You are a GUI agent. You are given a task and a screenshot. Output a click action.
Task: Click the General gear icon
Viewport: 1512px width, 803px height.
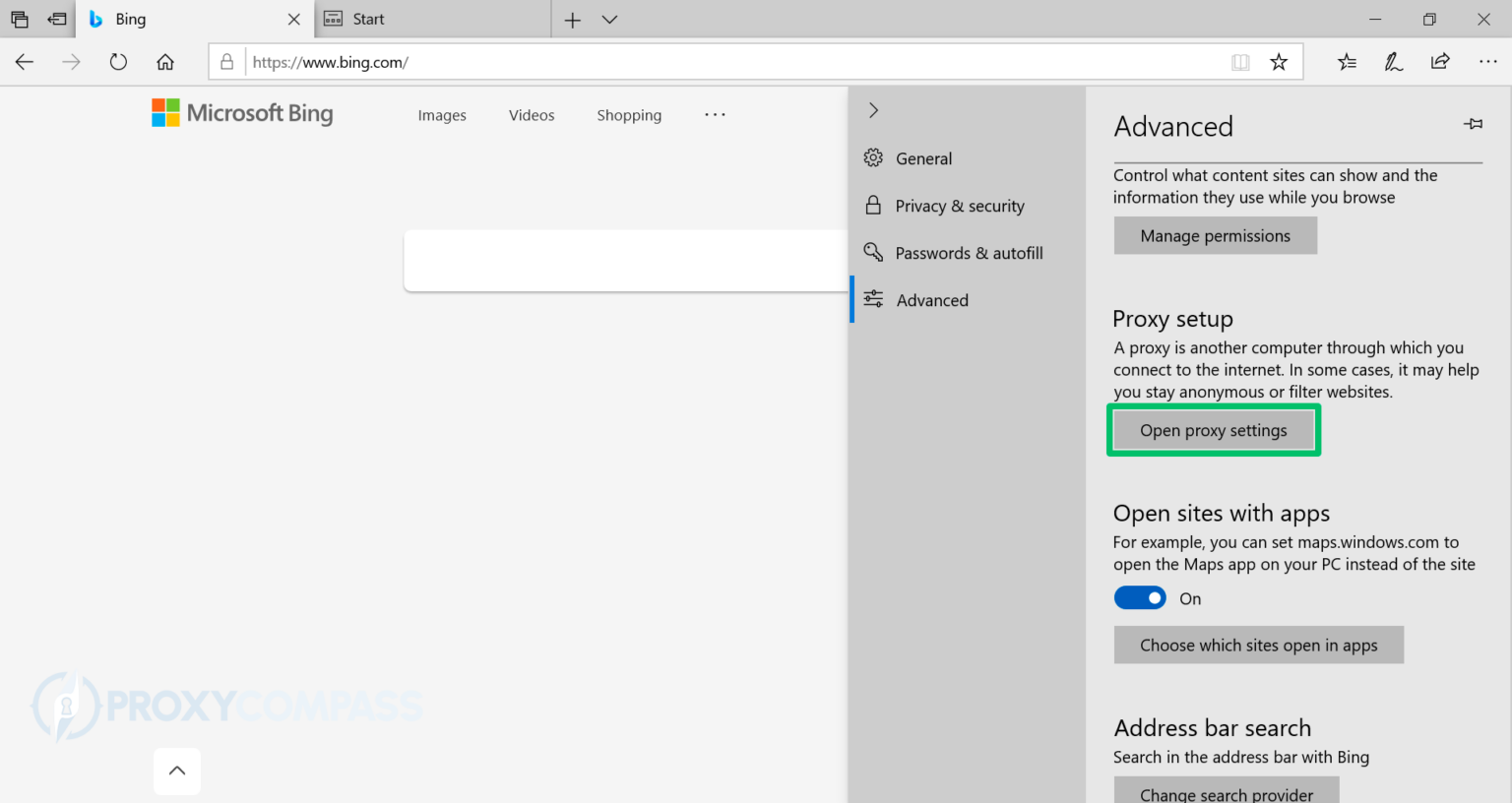tap(872, 157)
